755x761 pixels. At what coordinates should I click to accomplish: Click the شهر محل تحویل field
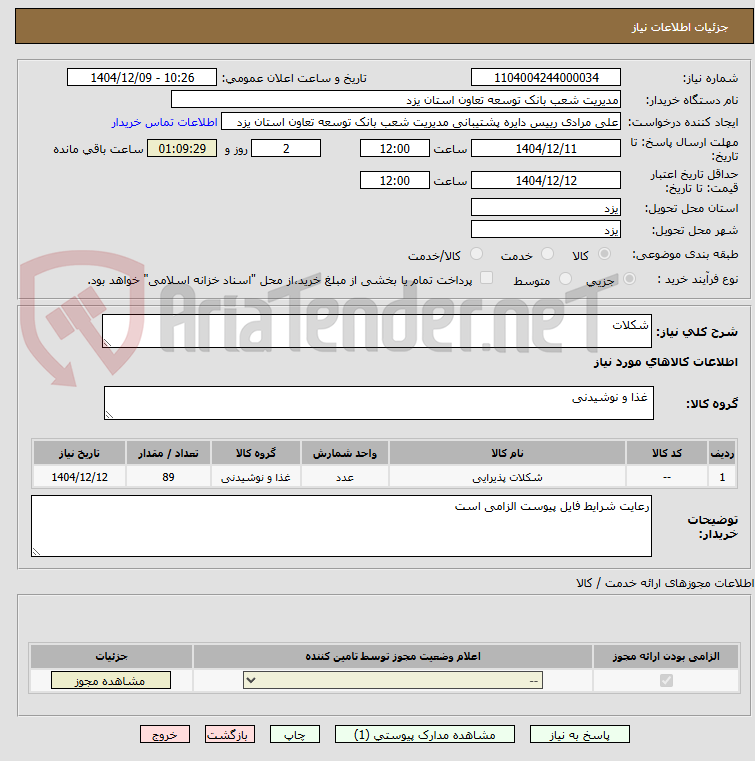tap(546, 229)
